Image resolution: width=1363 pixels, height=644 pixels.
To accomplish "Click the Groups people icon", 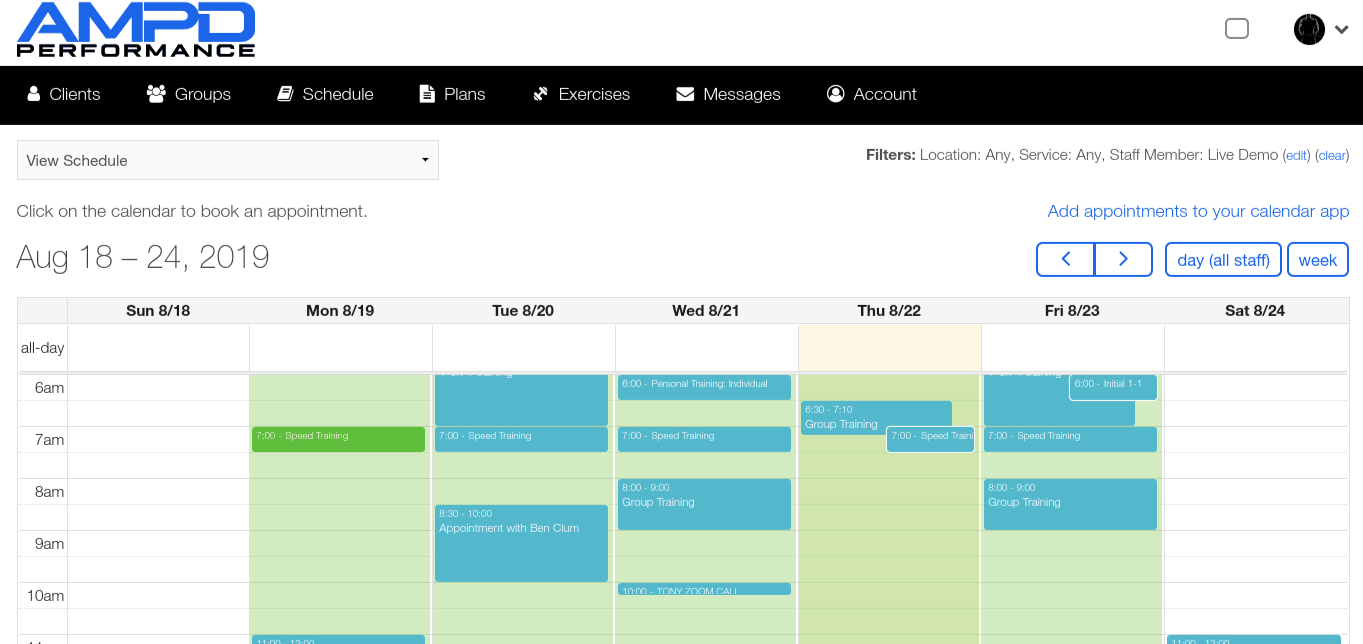I will pyautogui.click(x=156, y=94).
